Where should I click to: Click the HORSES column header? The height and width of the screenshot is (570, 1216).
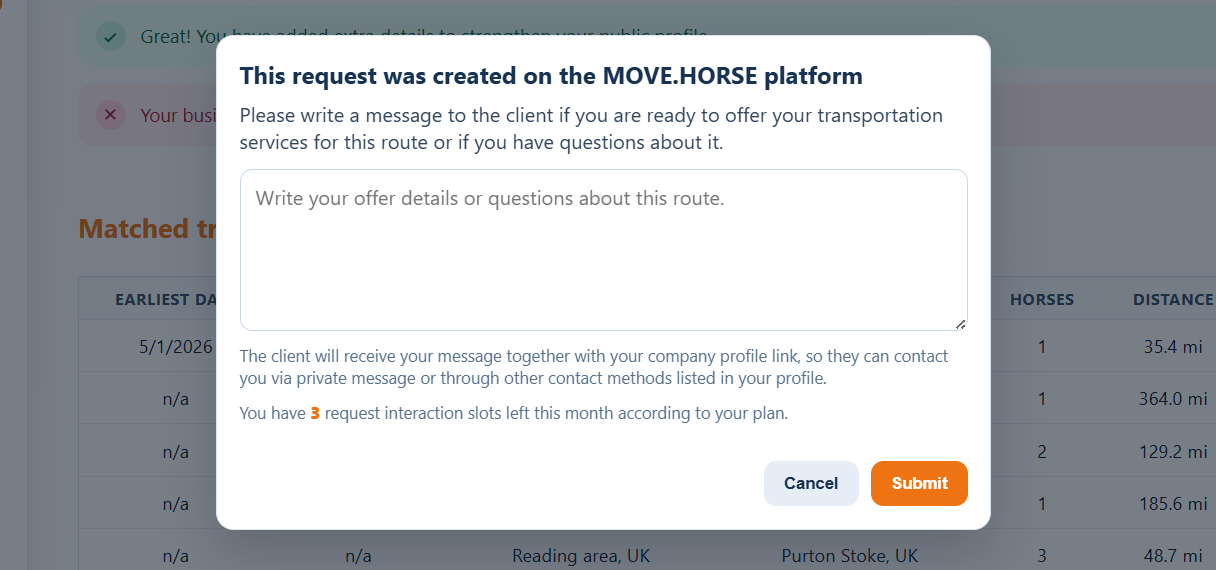coord(1042,299)
